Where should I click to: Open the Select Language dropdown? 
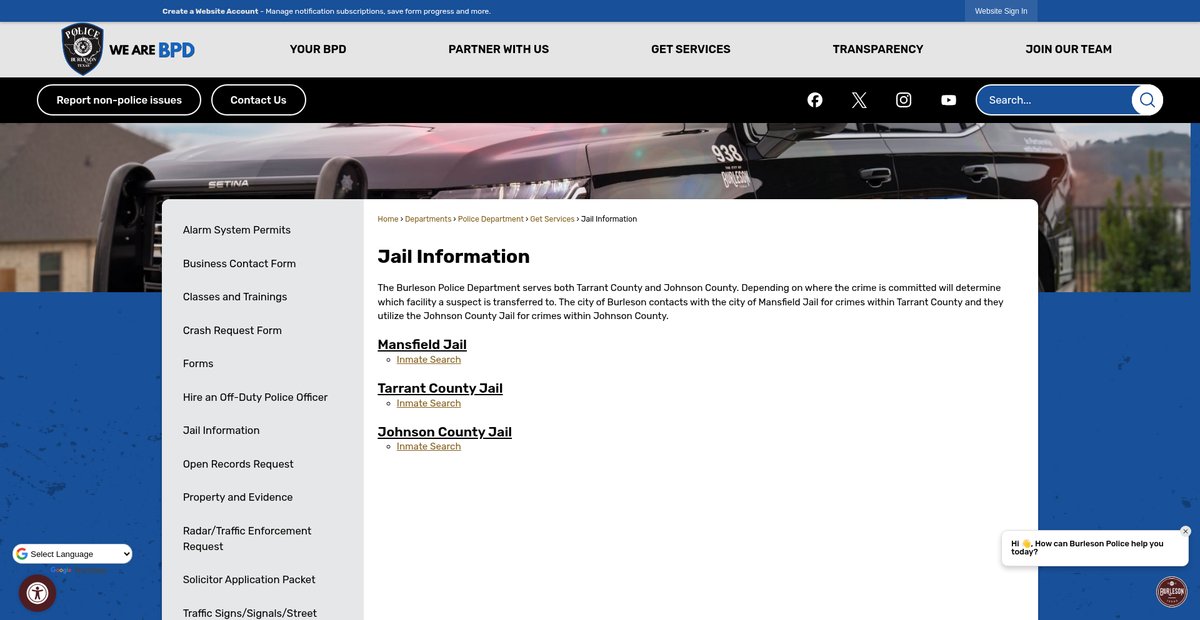pyautogui.click(x=72, y=554)
